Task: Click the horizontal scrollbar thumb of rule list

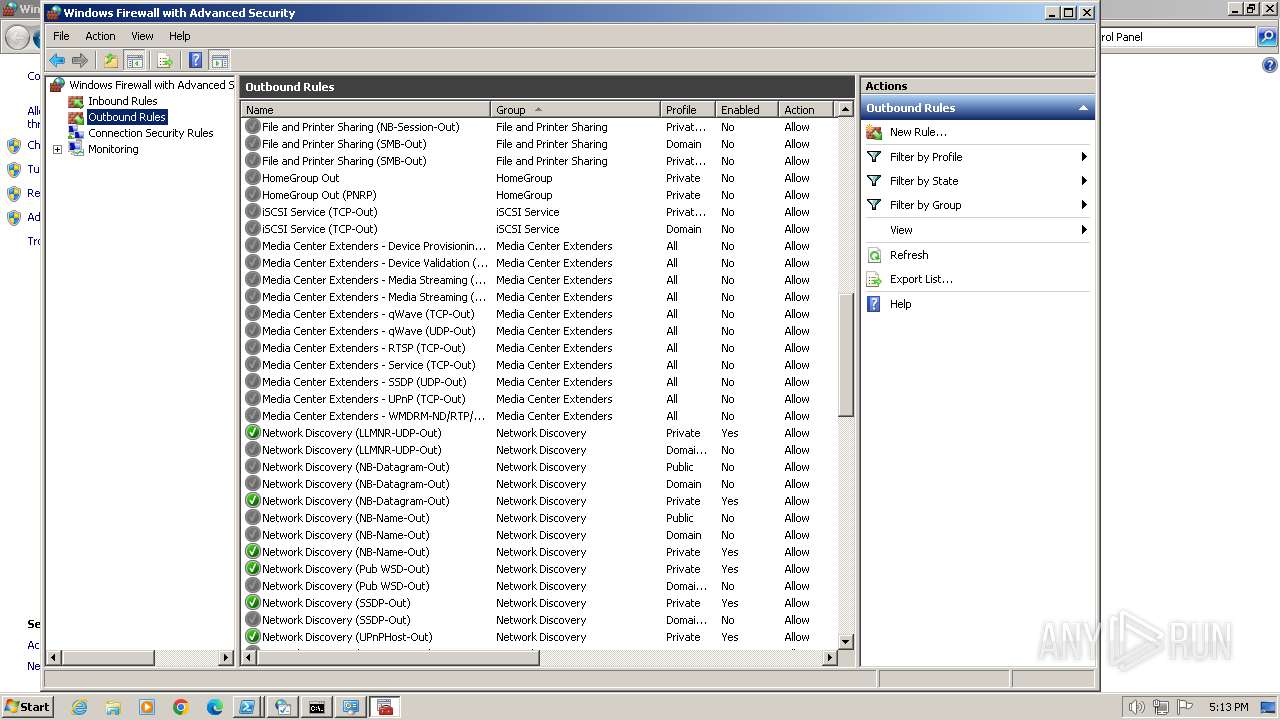Action: [397, 657]
